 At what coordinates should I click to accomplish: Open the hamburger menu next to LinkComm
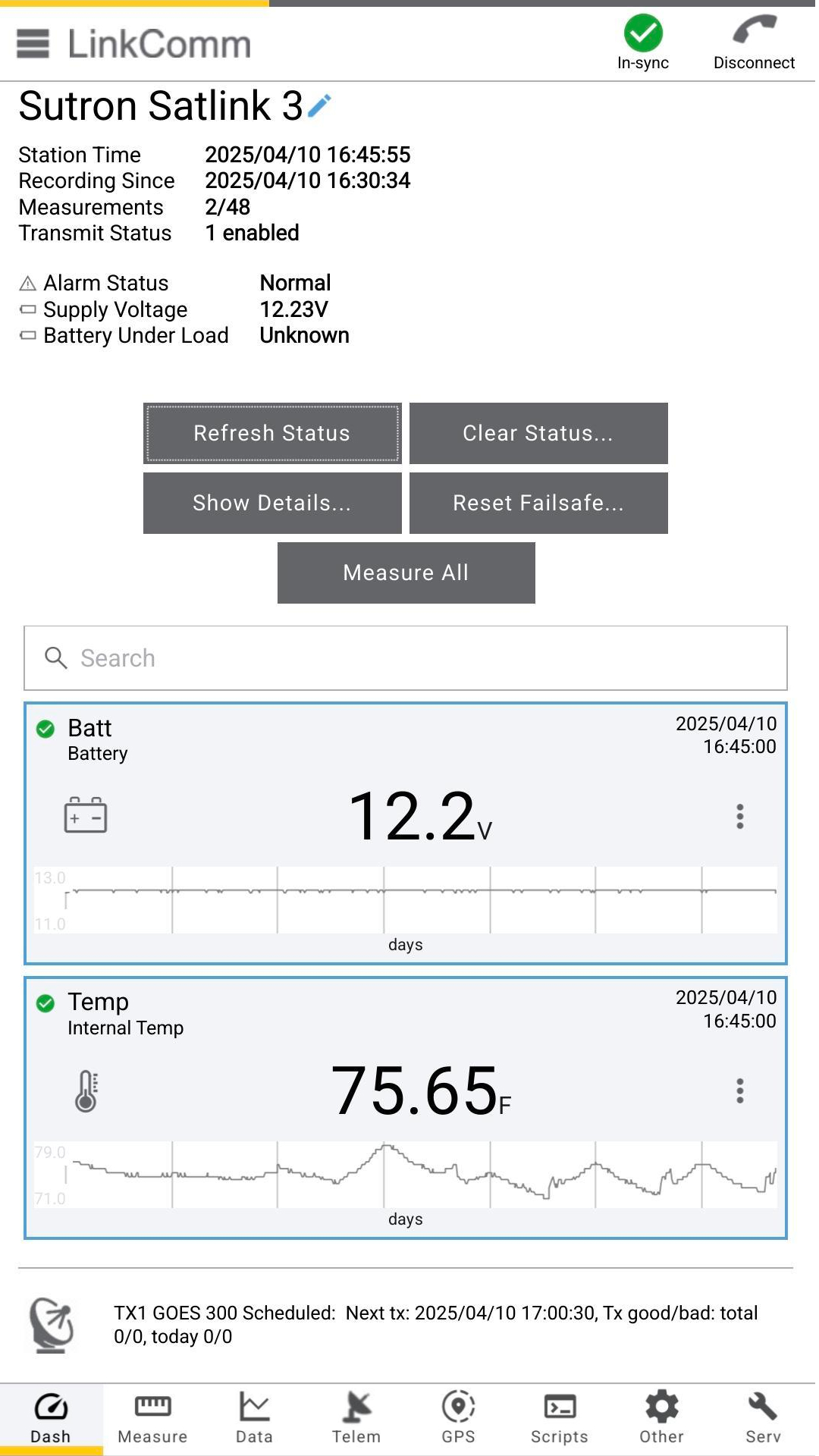33,44
